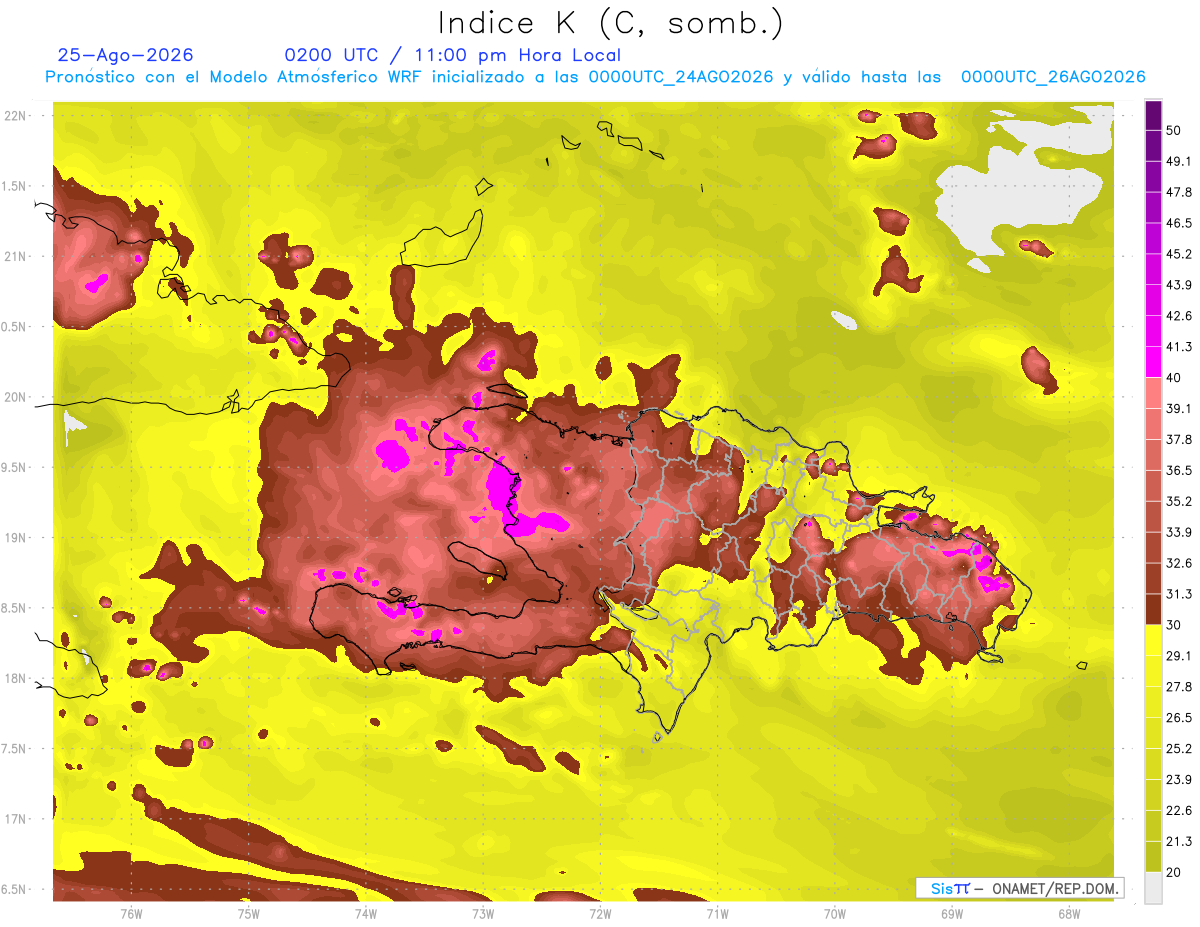
Task: Click the colorbar value "37.8"
Action: 1179,439
